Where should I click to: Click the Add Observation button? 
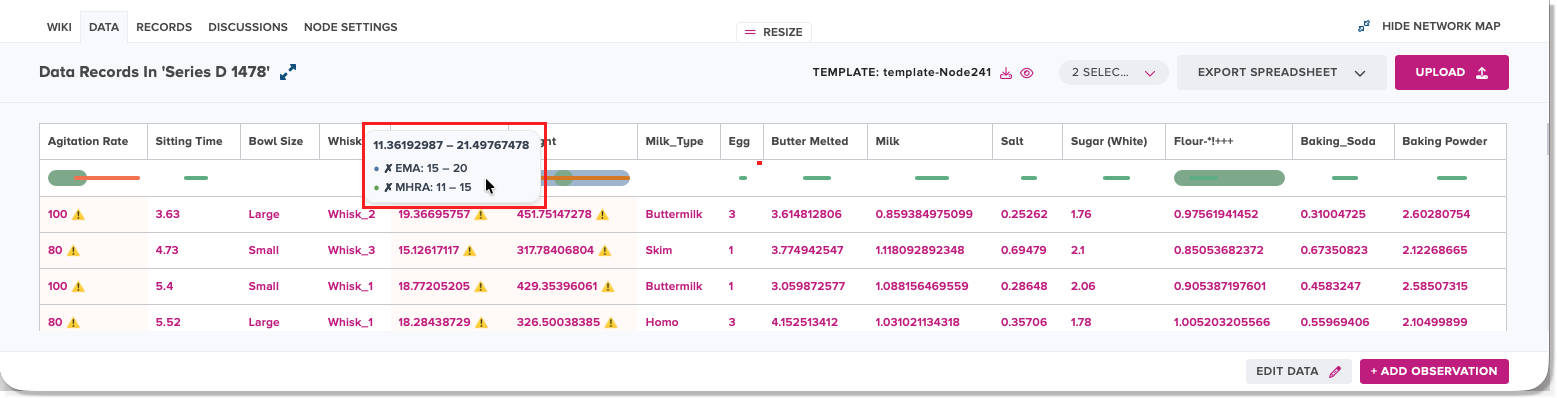(x=1434, y=371)
